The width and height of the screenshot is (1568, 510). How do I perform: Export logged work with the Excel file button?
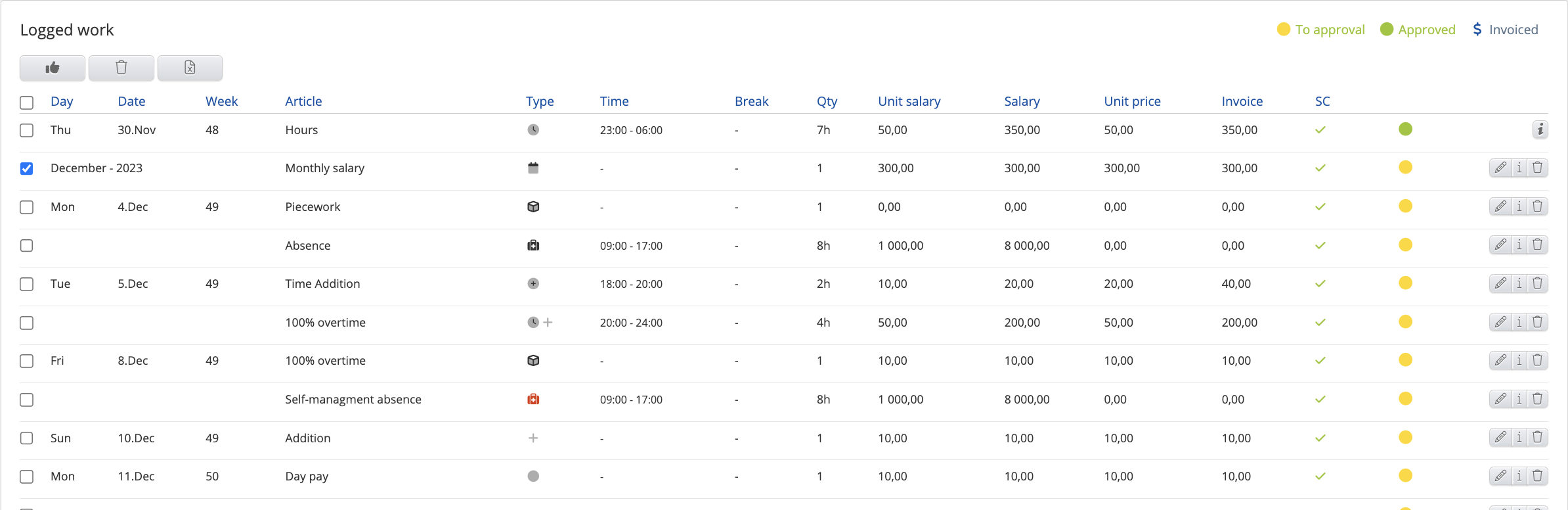tap(190, 68)
